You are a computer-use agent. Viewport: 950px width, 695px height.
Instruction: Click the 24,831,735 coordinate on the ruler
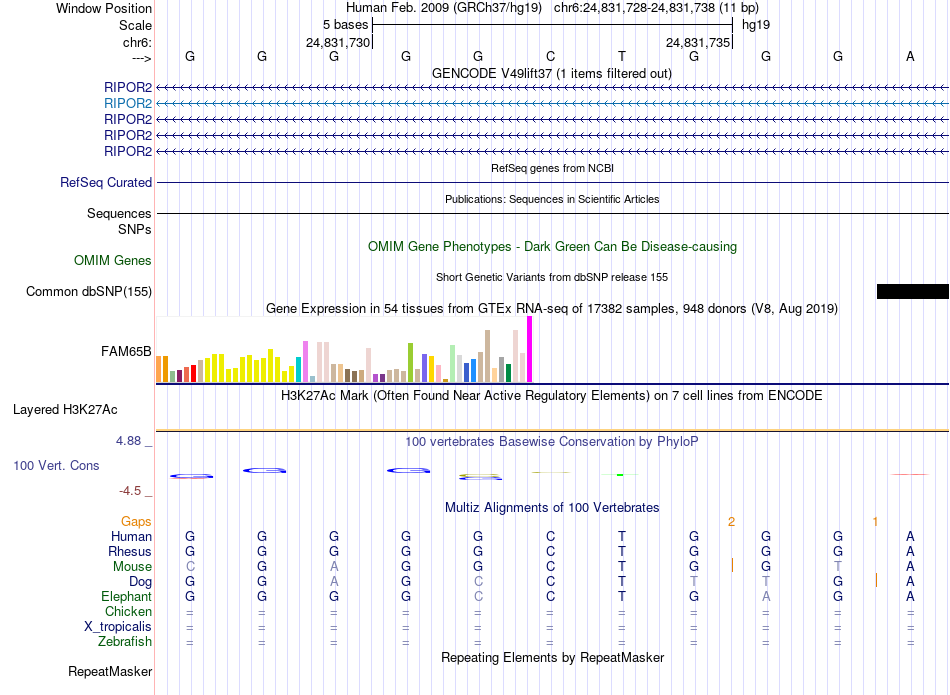click(x=697, y=42)
